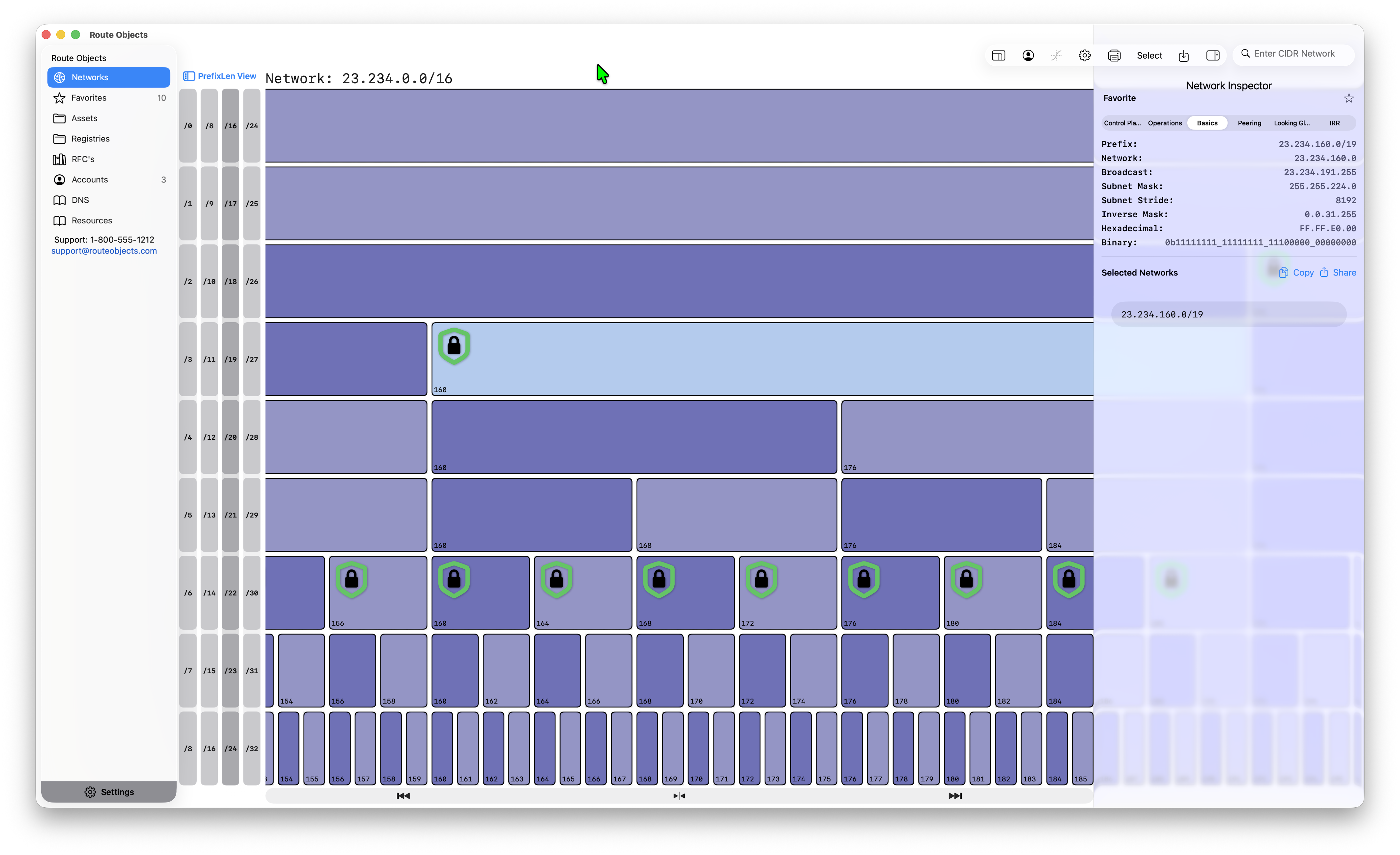Click the /19 prefix length column cell
The height and width of the screenshot is (855, 1400).
[230, 359]
